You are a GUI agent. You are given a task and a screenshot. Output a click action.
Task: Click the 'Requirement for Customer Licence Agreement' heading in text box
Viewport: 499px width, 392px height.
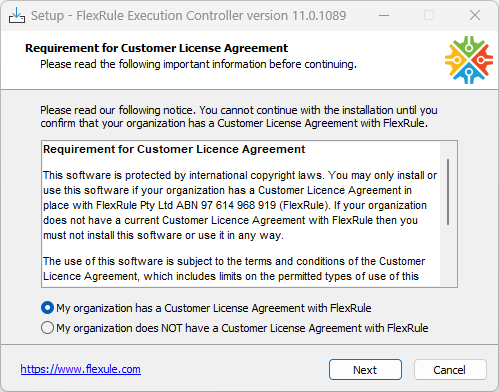(174, 149)
